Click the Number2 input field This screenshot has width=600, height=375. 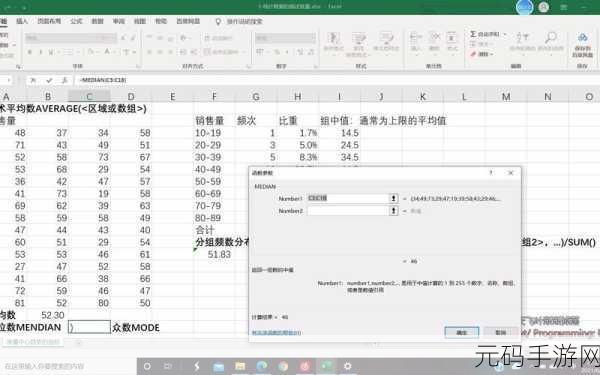(348, 210)
